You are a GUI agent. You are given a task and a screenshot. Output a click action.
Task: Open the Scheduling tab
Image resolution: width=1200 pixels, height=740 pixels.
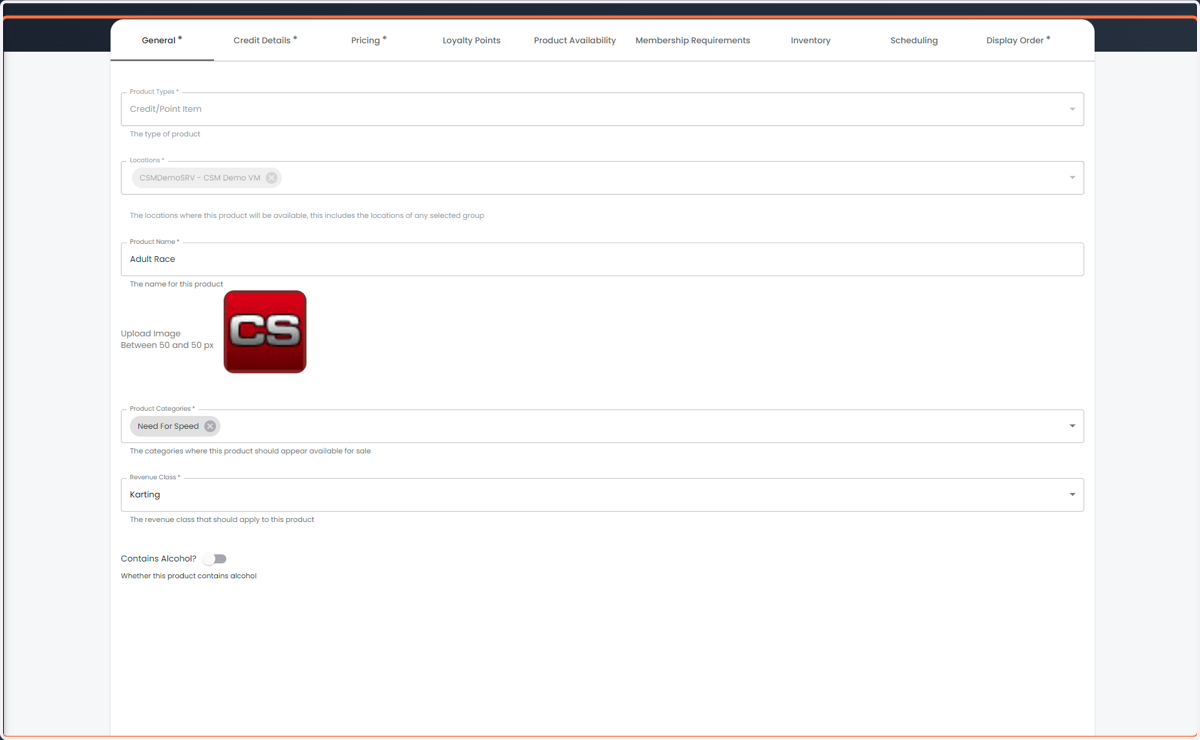tap(914, 40)
